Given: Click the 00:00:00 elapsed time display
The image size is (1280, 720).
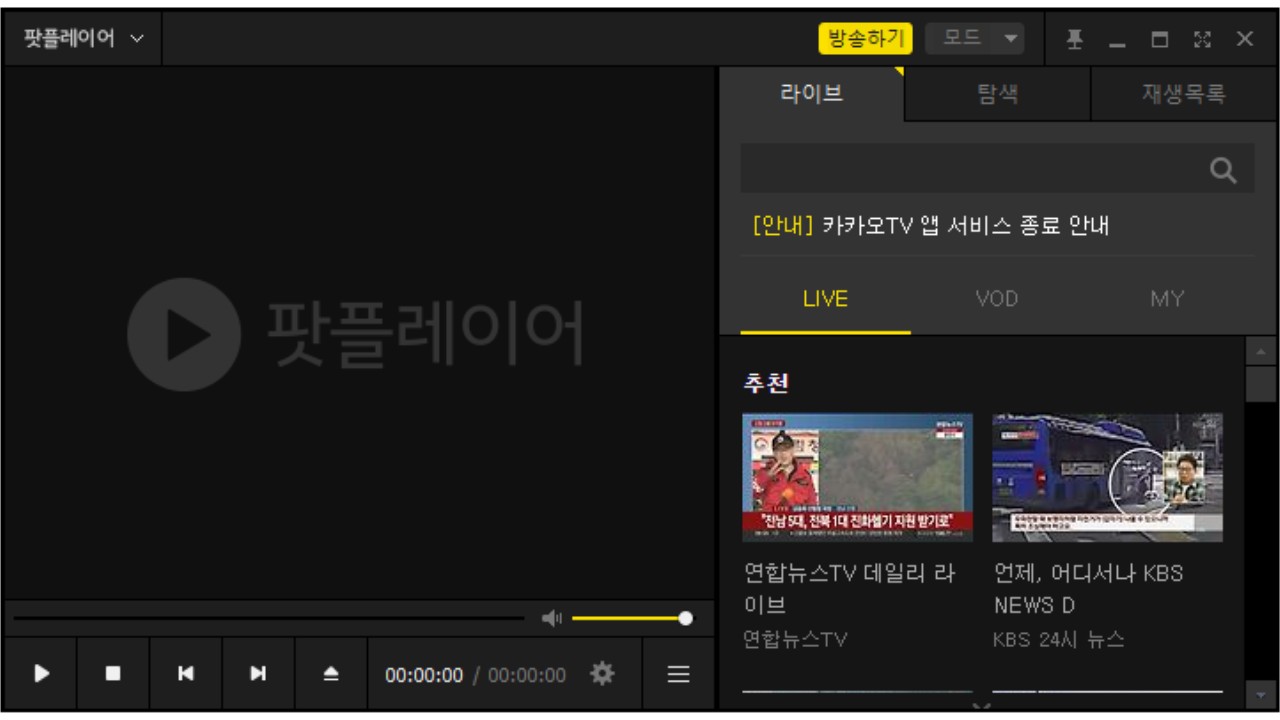Looking at the screenshot, I should point(424,676).
